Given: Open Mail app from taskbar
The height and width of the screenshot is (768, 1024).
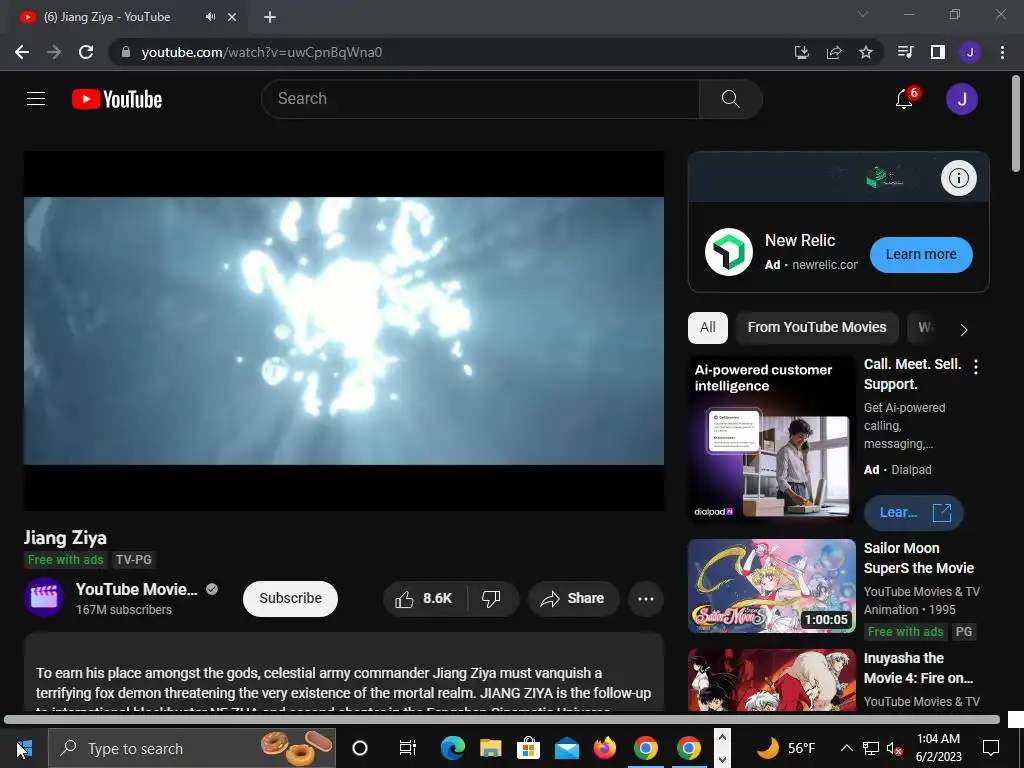Looking at the screenshot, I should click(x=567, y=748).
